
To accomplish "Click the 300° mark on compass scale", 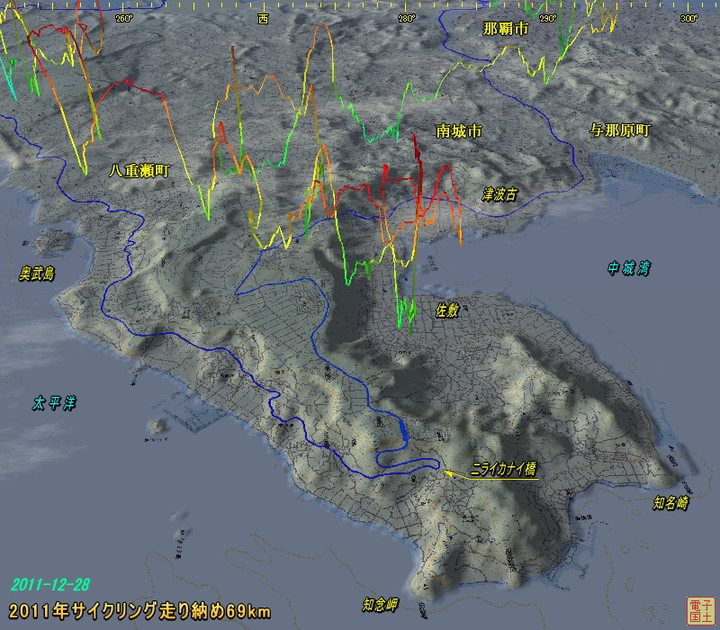I will click(x=688, y=18).
